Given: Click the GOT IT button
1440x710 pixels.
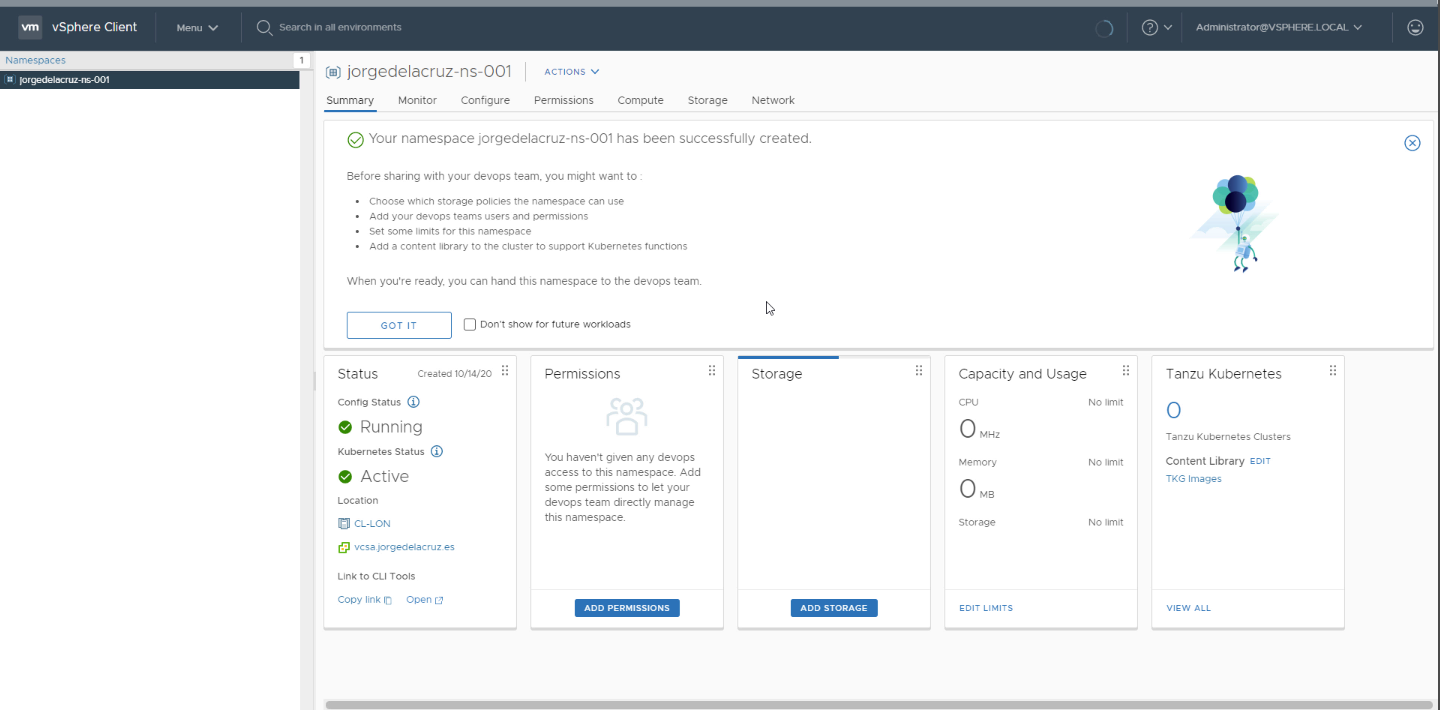Looking at the screenshot, I should coord(399,325).
